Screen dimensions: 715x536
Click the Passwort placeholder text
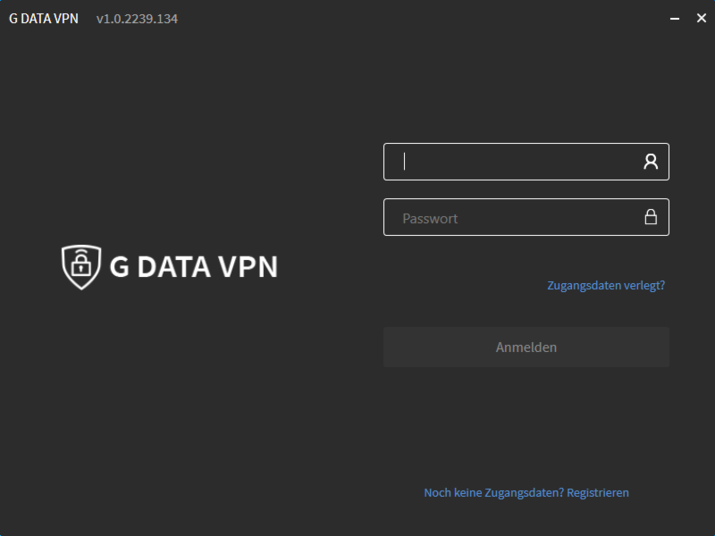coord(430,219)
